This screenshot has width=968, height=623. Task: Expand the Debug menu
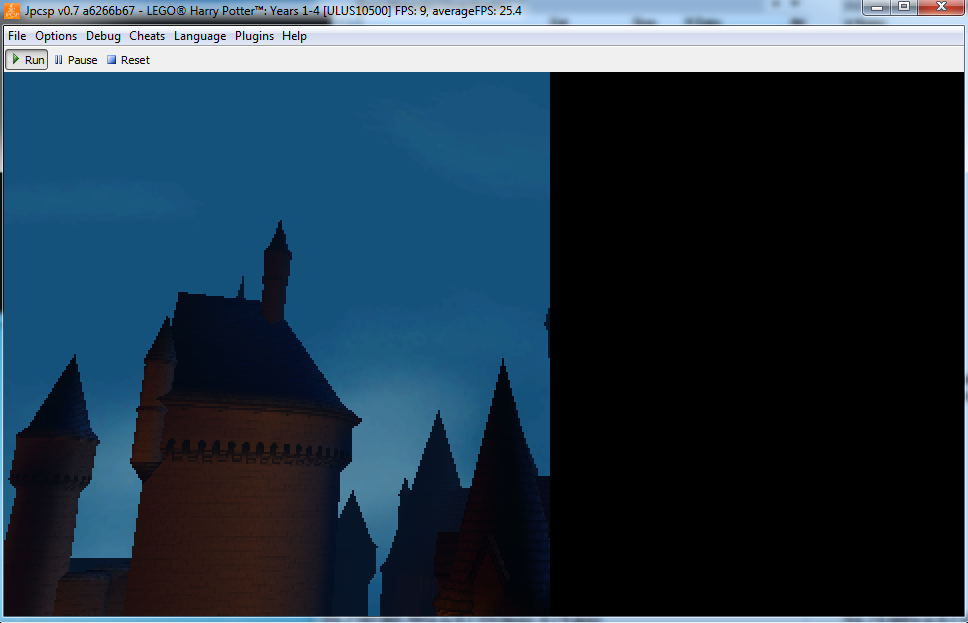point(103,36)
